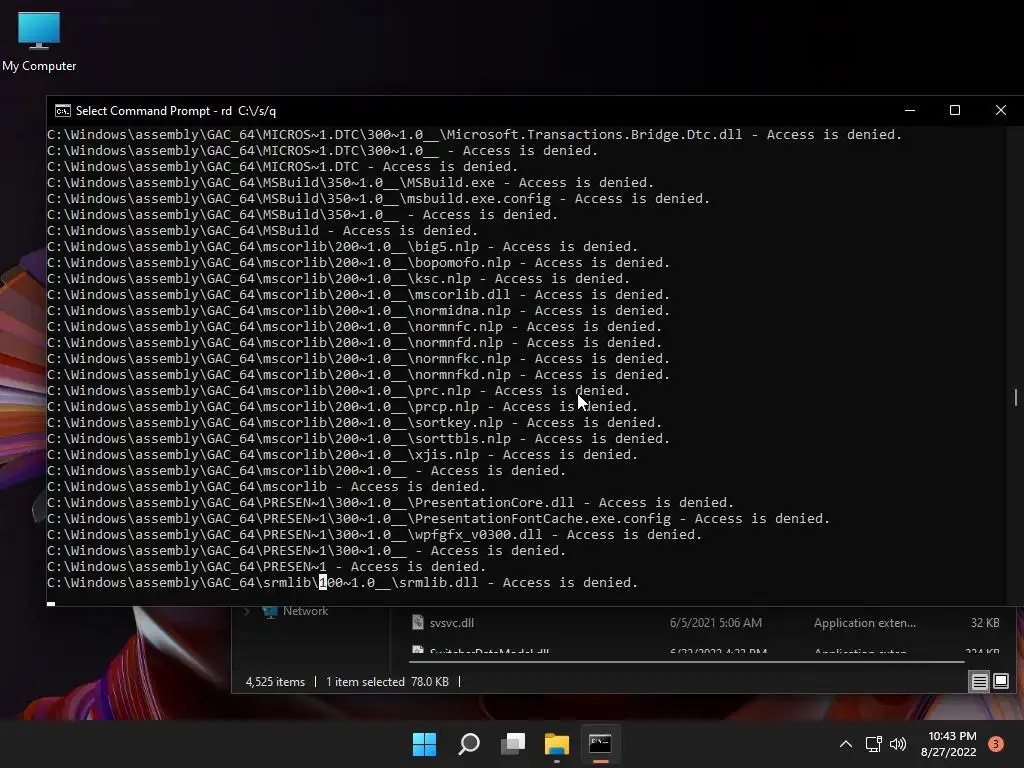Open the clock showing 10:43 PM
Viewport: 1024px width, 768px height.
[x=948, y=744]
